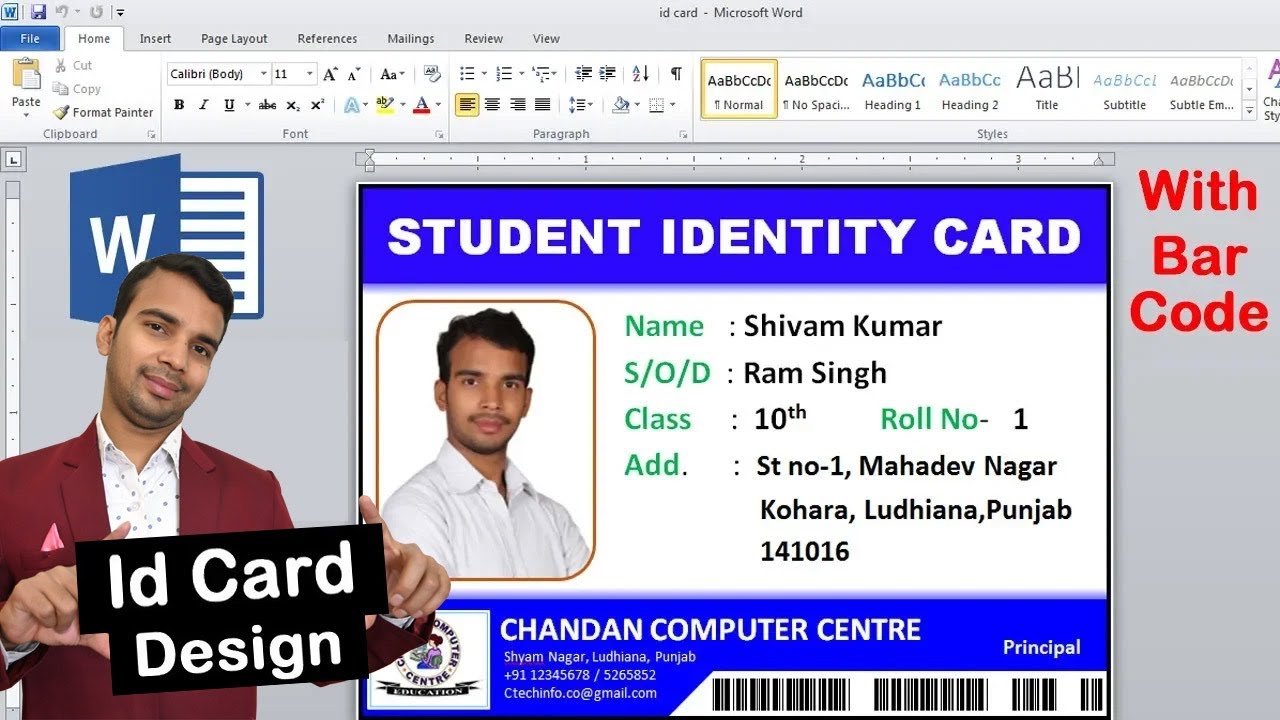Clear all text formatting
The image size is (1280, 720).
coord(432,74)
